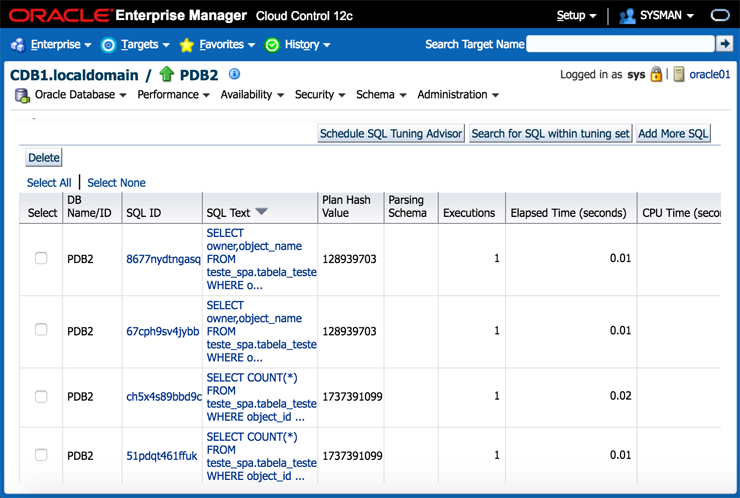The width and height of the screenshot is (740, 498).
Task: Click the Enterprise menu icon
Action: pos(17,45)
